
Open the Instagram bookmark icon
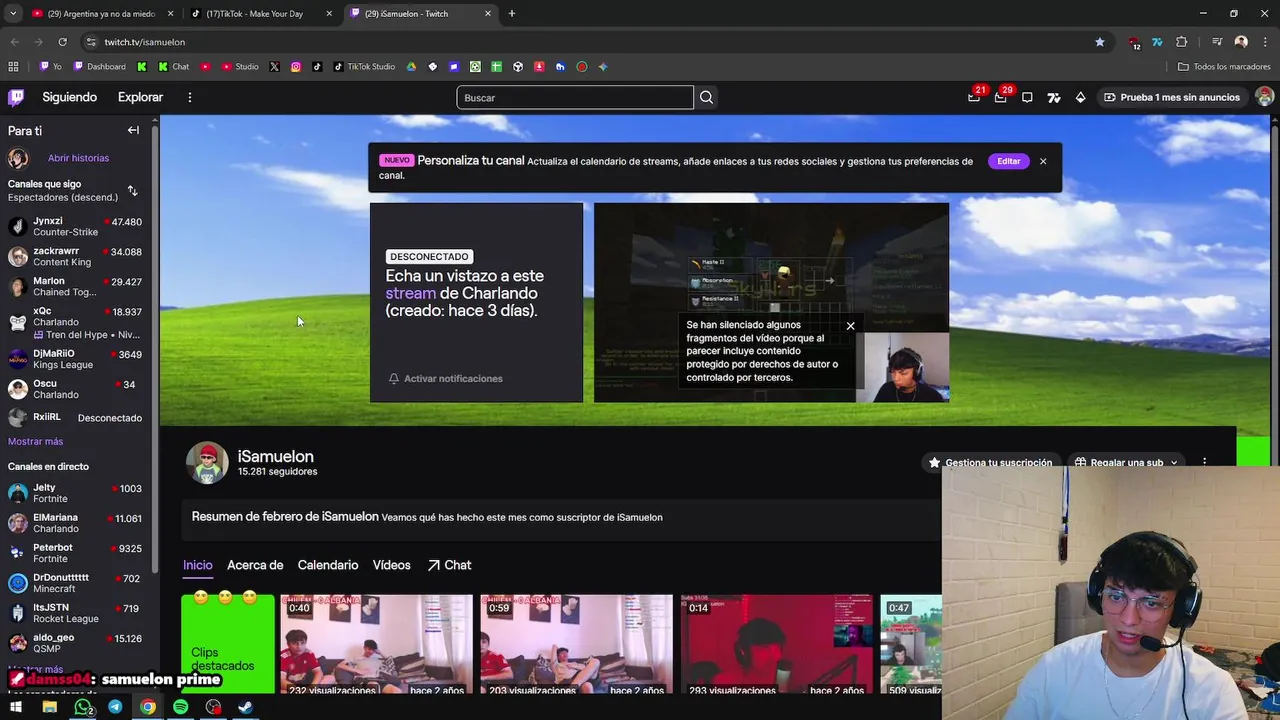(296, 67)
